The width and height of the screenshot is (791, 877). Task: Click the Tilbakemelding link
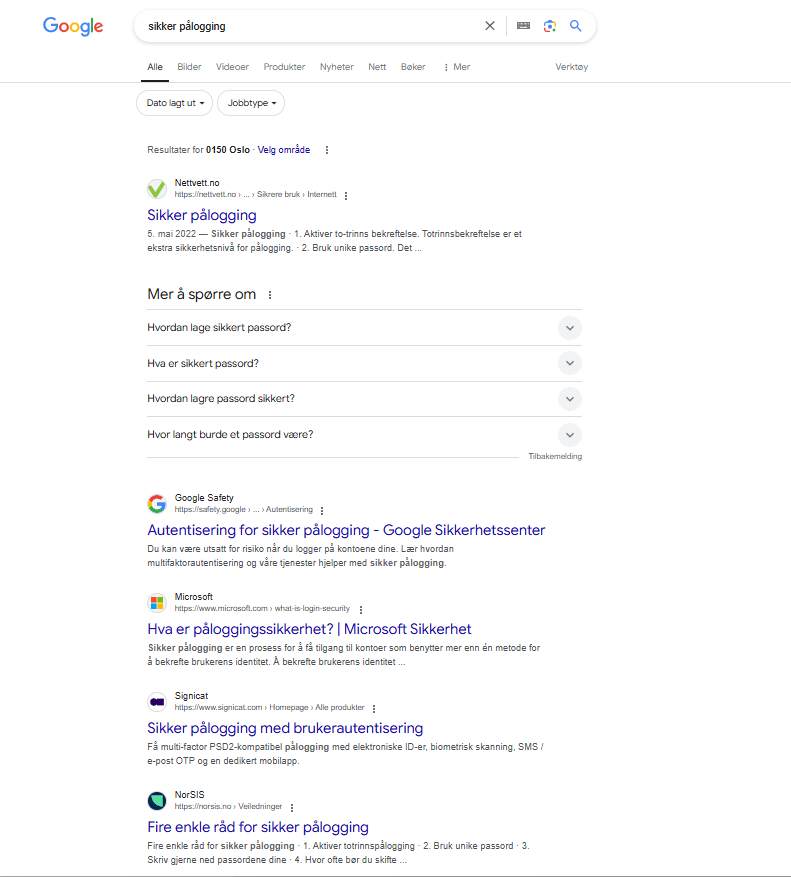tap(555, 456)
